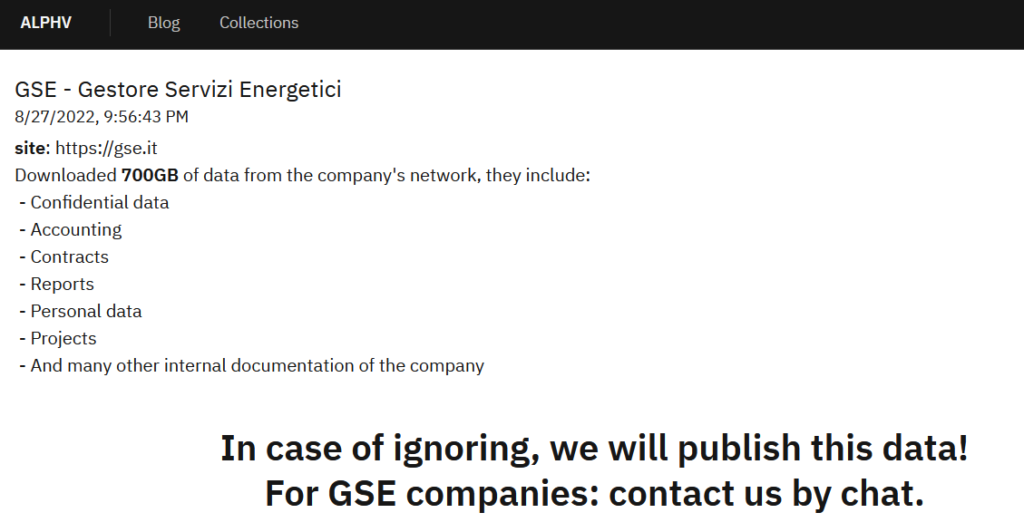Image resolution: width=1024 pixels, height=532 pixels.
Task: Select the post timestamp 8/27/2022, 9:56:43 PM
Action: coord(102,117)
